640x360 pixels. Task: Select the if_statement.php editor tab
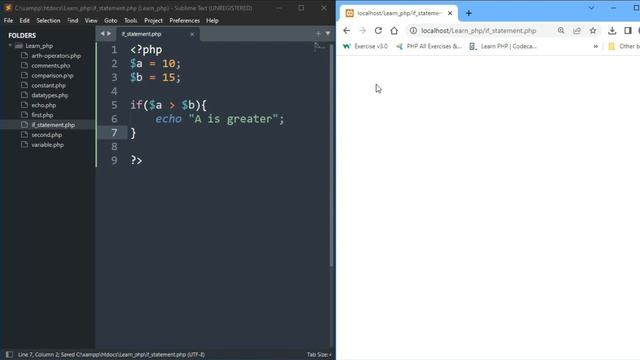(158, 34)
